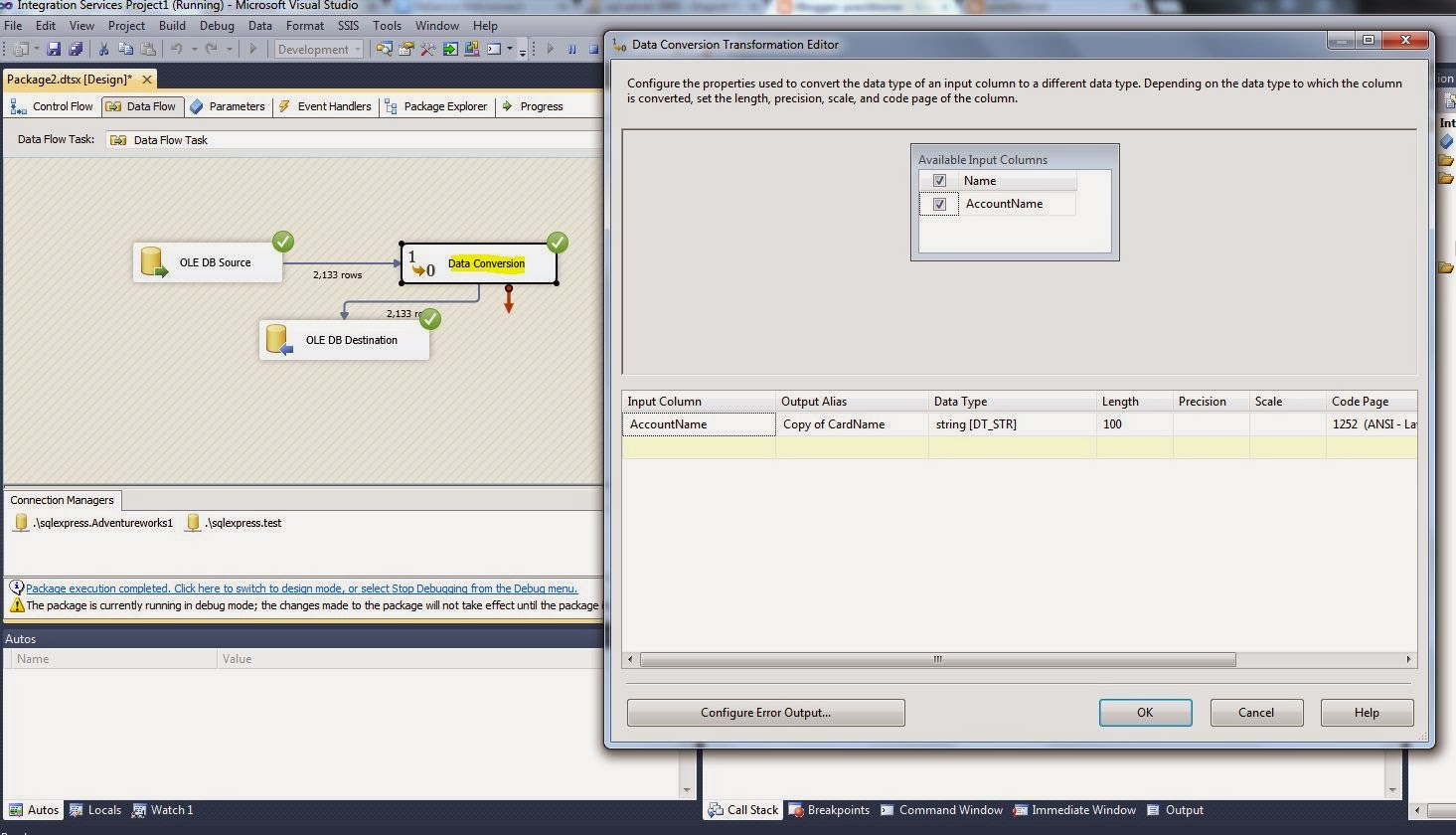Screen dimensions: 1456x835
Task: Switch to the Watch 1 tab
Action: tap(163, 810)
